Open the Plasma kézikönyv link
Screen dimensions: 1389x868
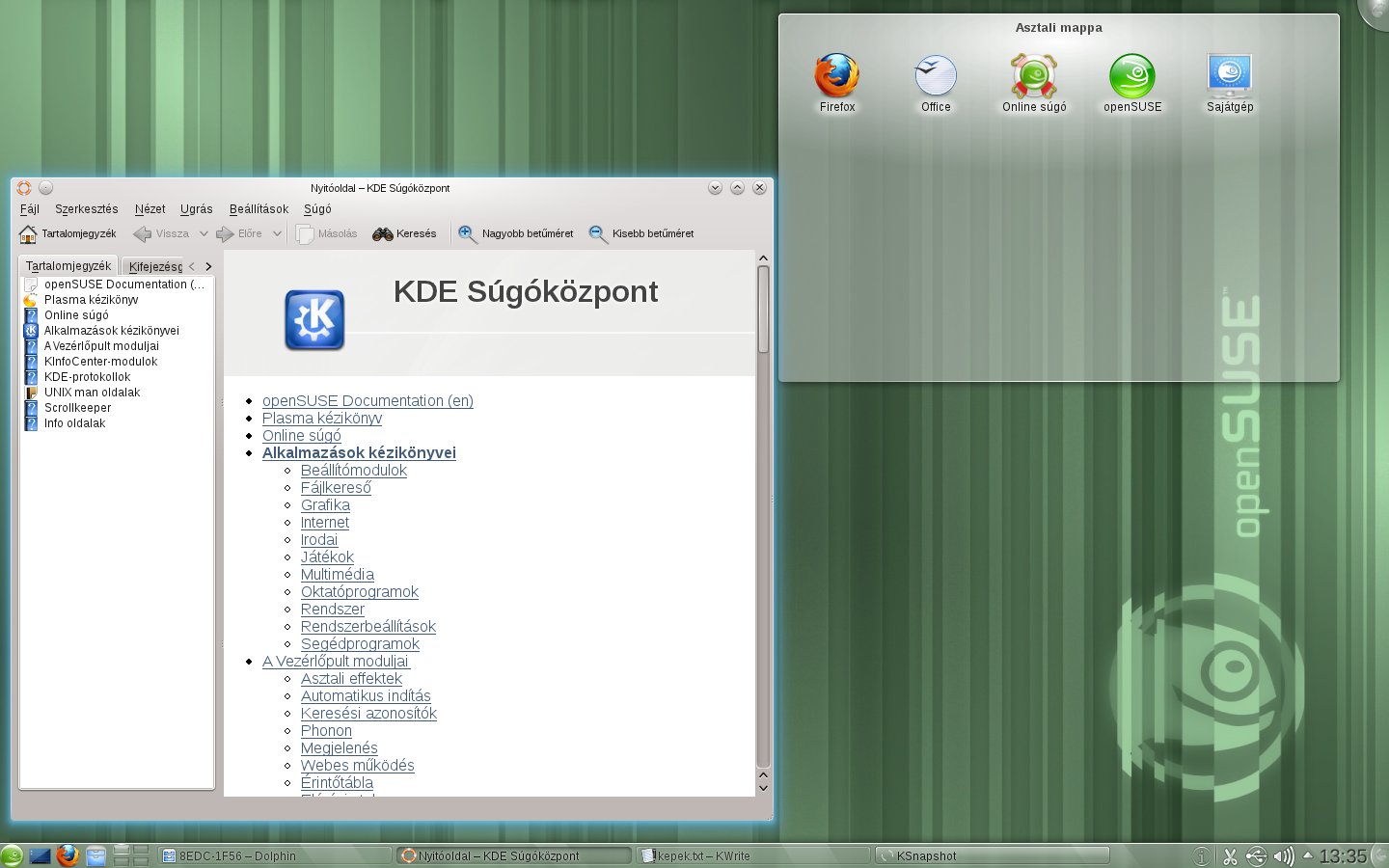click(321, 419)
